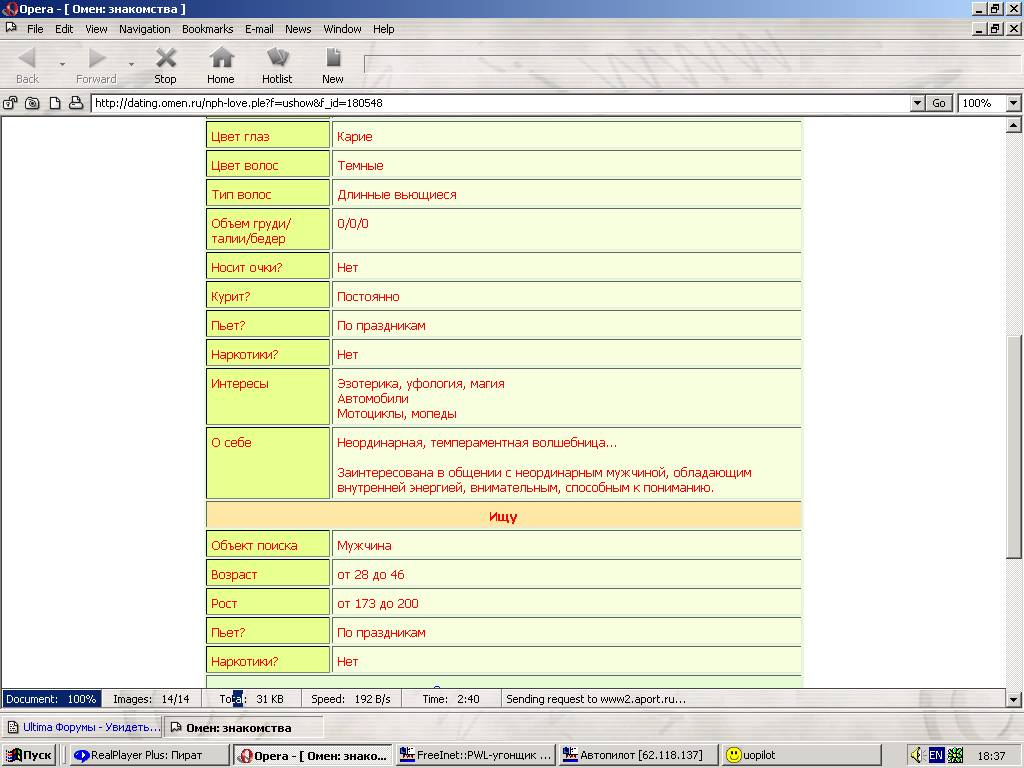Click the print icon beside the address bar

click(75, 103)
